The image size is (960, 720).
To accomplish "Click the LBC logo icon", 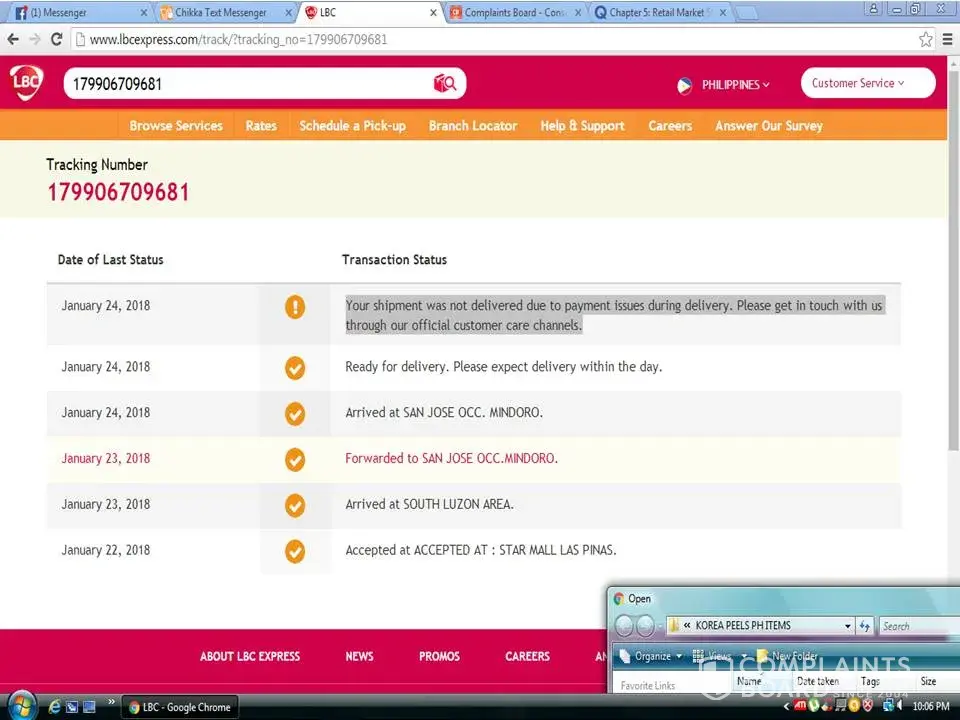I will click(x=26, y=83).
